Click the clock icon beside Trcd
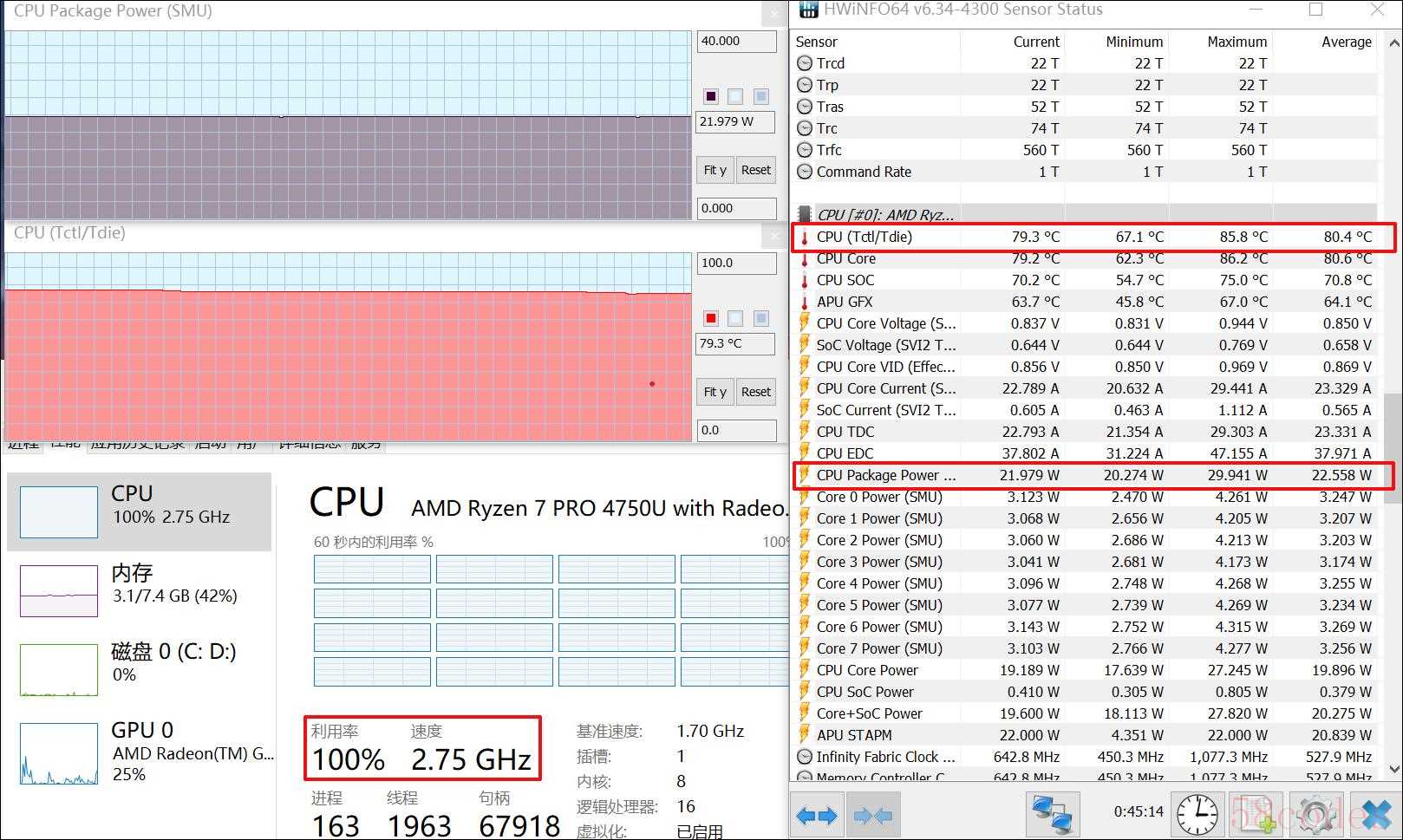Screen dimensions: 1403x840 [x=805, y=63]
